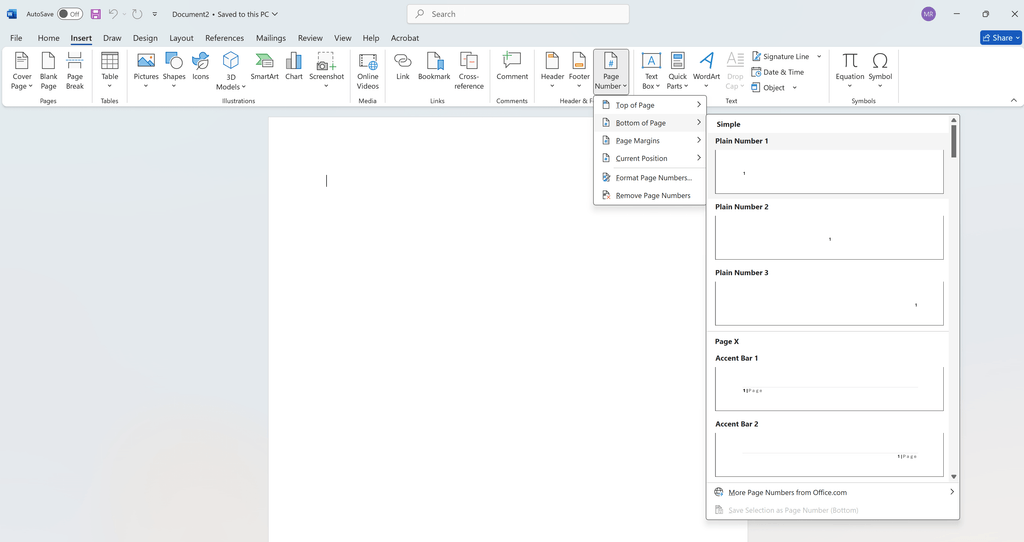Insert Pictures from the ribbon
This screenshot has width=1024, height=542.
[x=146, y=71]
